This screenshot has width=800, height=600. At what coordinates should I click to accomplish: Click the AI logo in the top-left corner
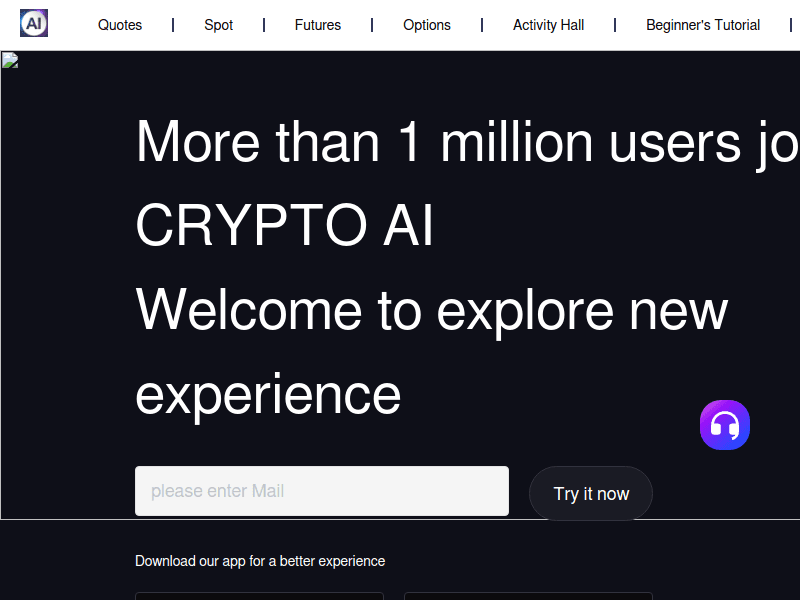pos(33,22)
